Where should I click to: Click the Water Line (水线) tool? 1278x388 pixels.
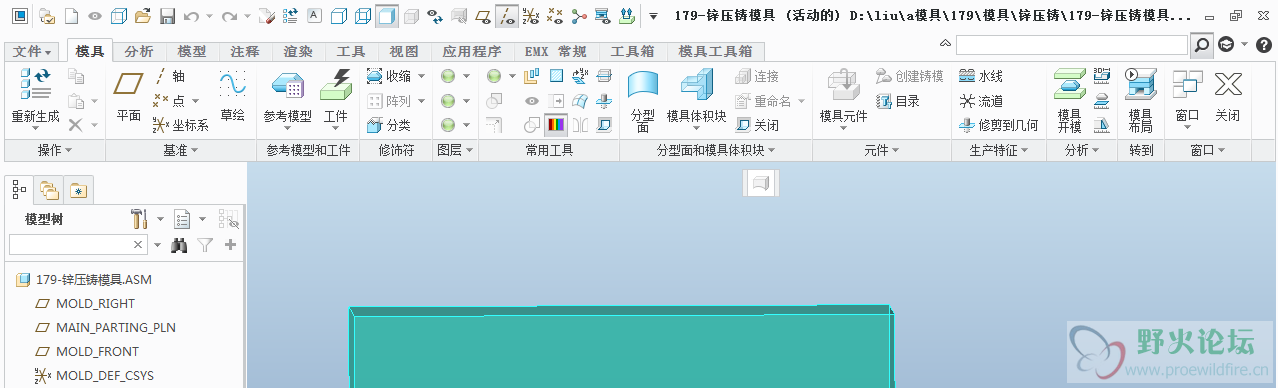[981, 76]
